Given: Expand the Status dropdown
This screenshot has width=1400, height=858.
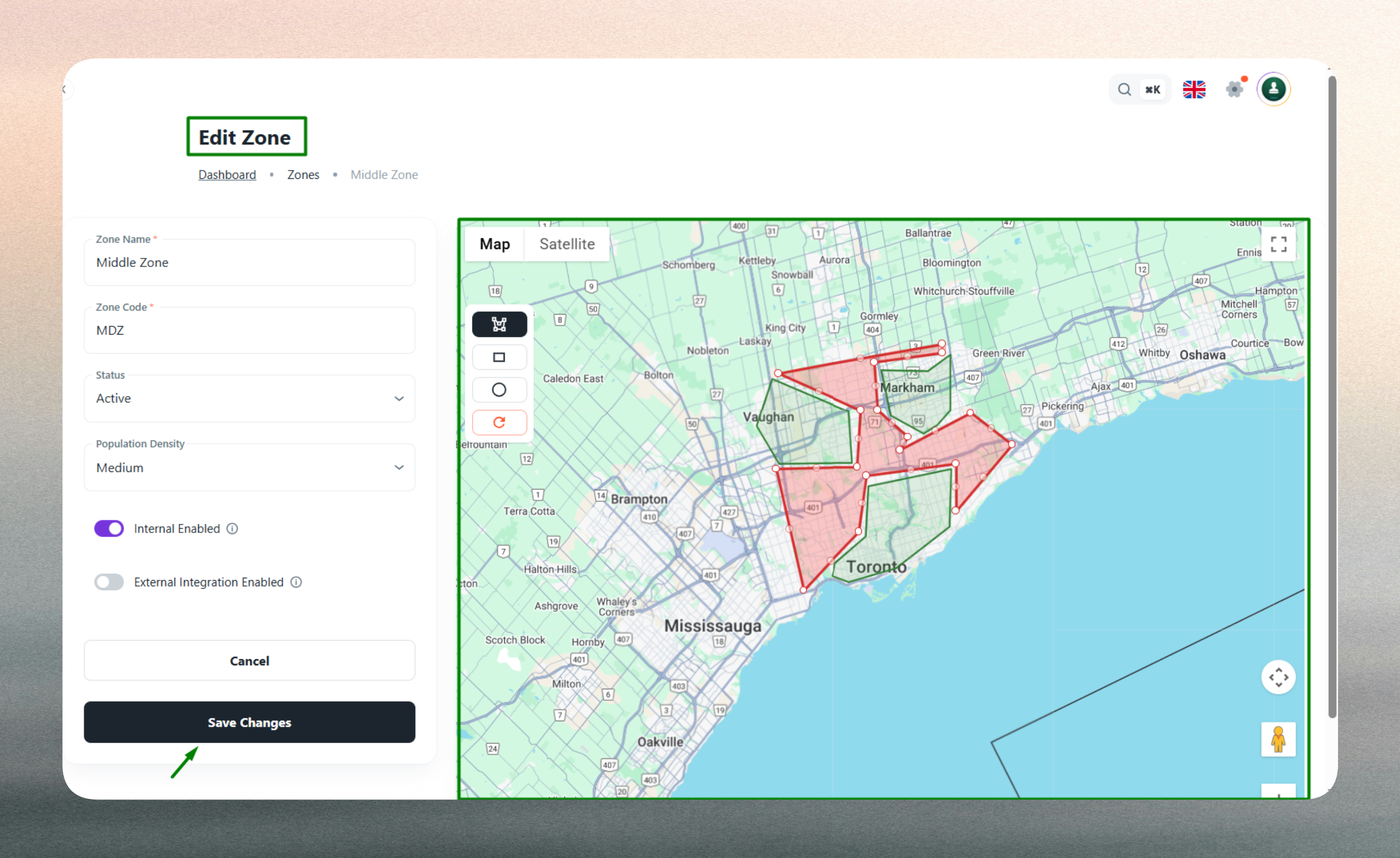Looking at the screenshot, I should click(x=249, y=398).
